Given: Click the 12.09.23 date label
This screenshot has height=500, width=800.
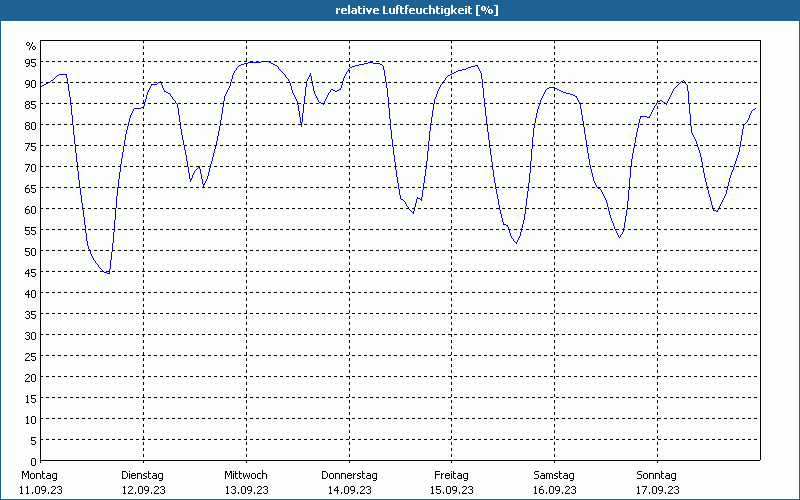Looking at the screenshot, I should click(x=144, y=490).
